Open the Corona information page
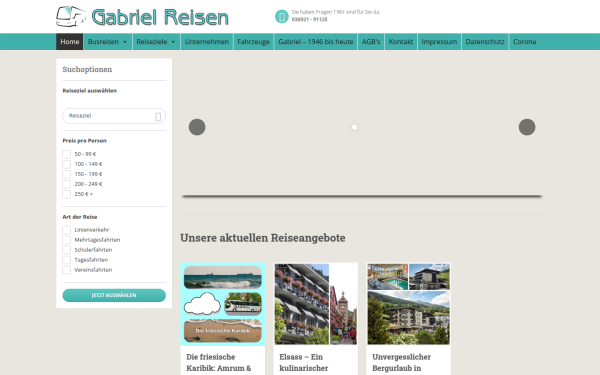 524,42
